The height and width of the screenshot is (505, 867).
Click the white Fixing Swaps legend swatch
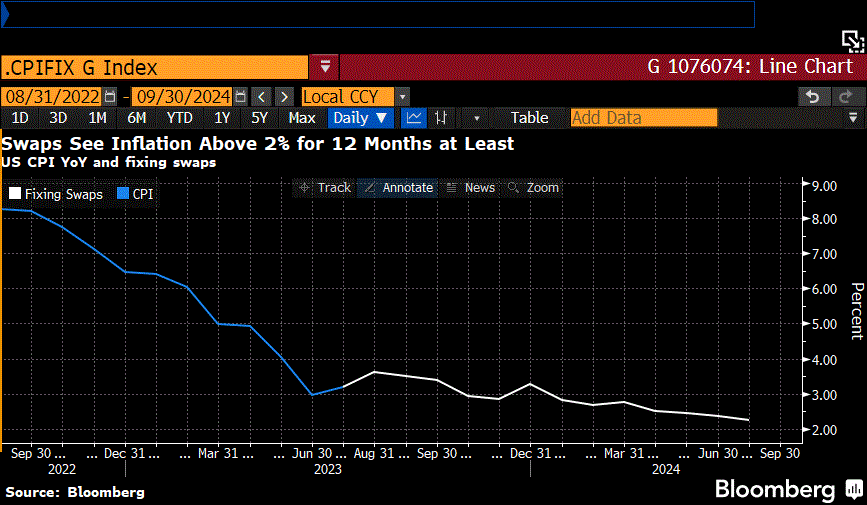[x=15, y=194]
